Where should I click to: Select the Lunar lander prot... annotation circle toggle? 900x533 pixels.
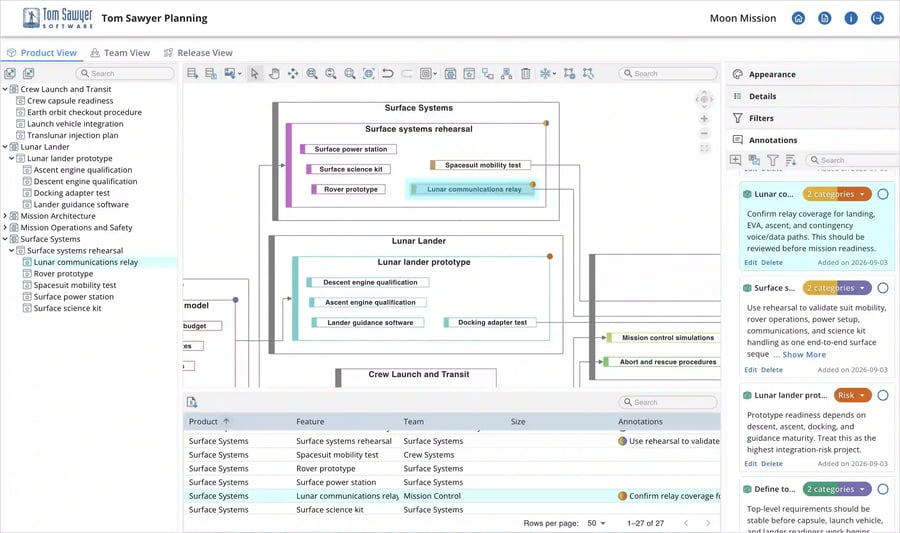click(x=883, y=395)
